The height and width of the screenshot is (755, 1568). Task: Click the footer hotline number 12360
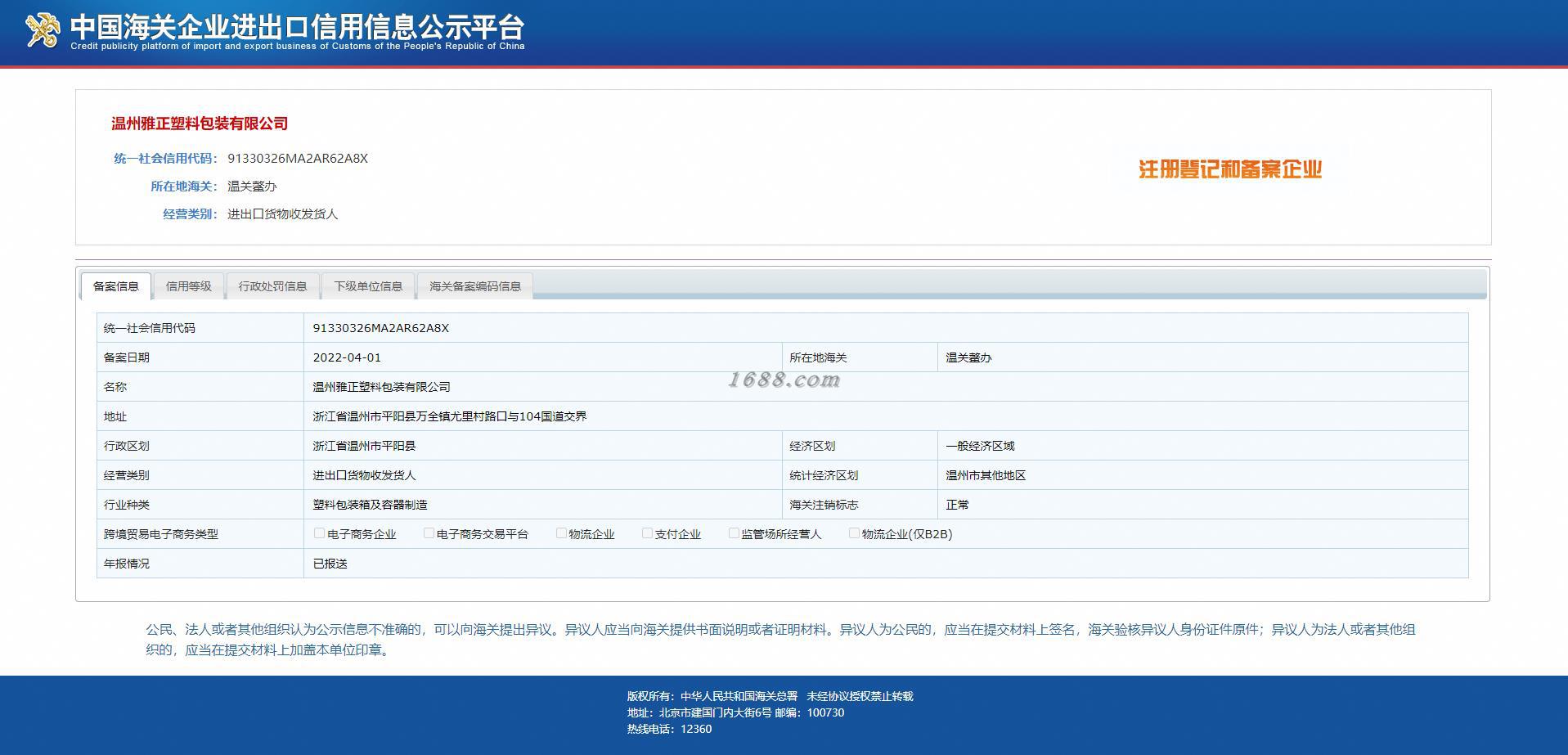[x=696, y=729]
